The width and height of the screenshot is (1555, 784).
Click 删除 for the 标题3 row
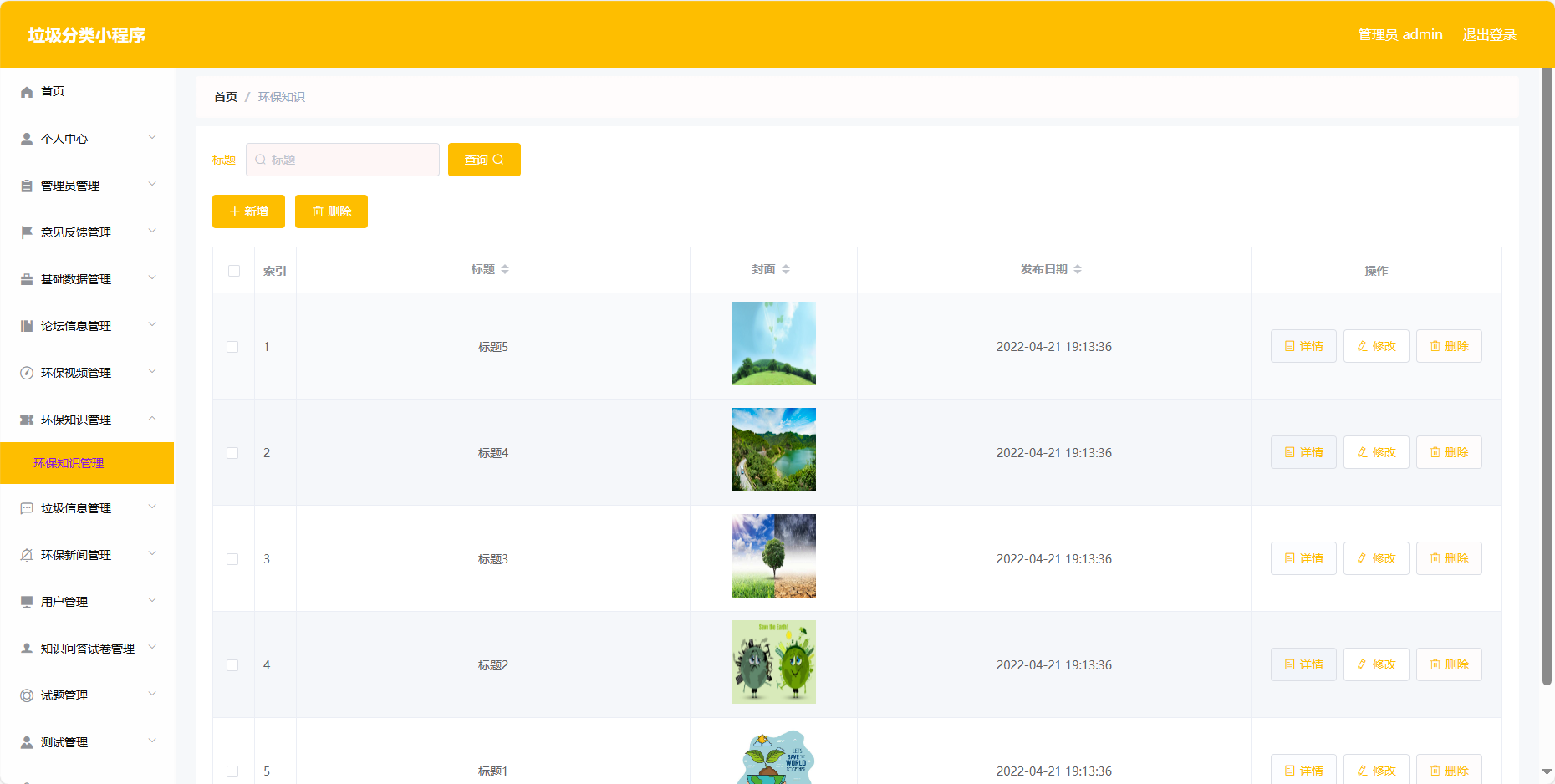1449,558
